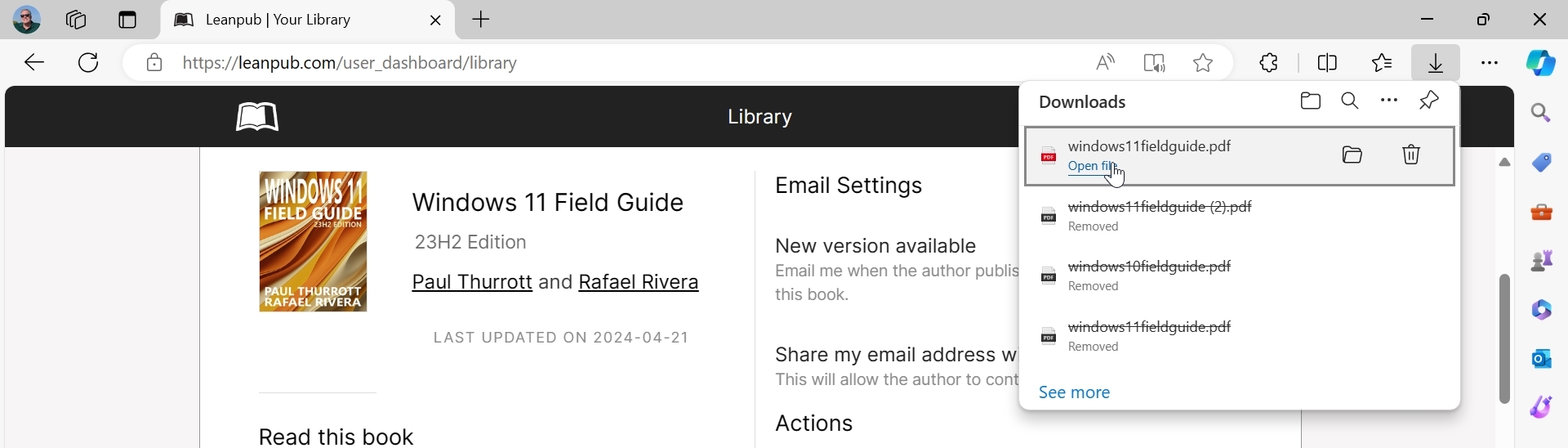
Task: Toggle split screen view
Action: pyautogui.click(x=1328, y=63)
